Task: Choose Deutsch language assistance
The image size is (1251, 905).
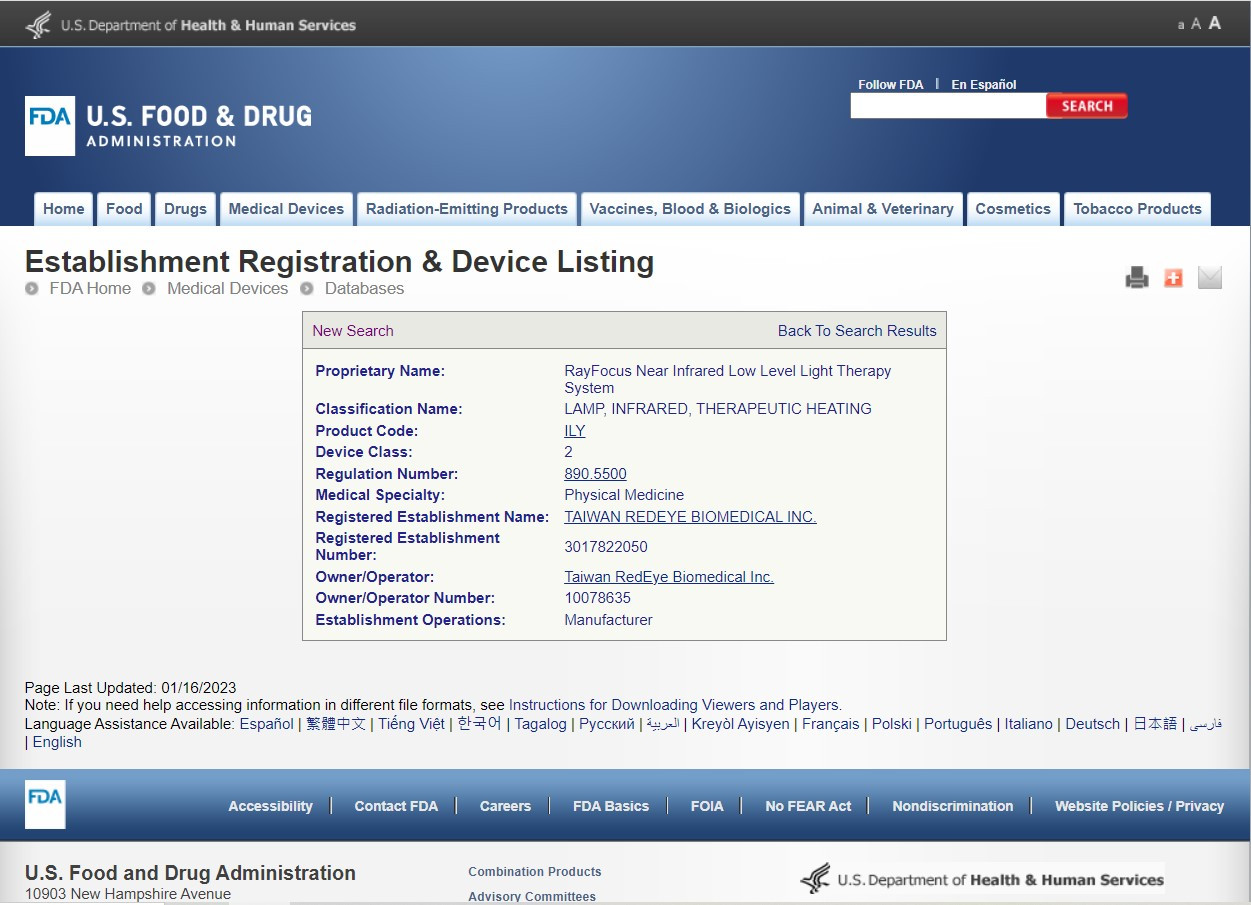Action: coord(1092,724)
